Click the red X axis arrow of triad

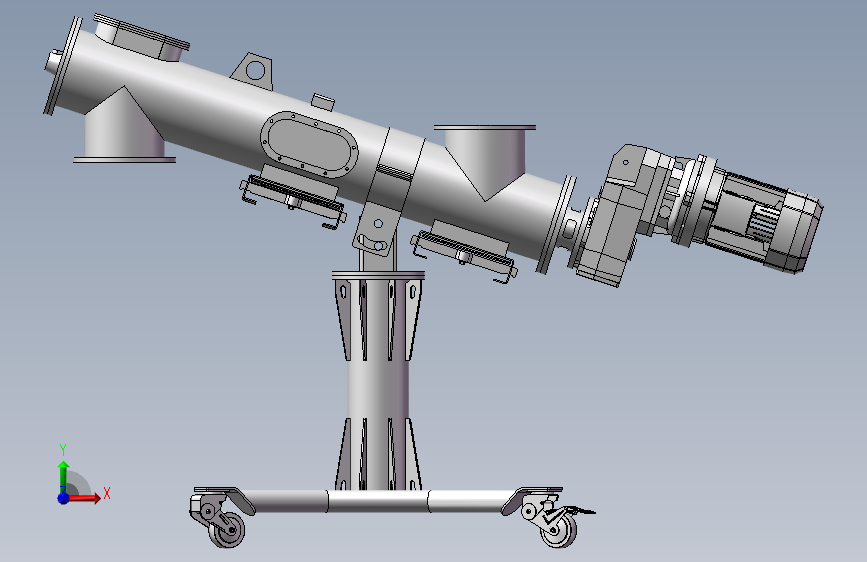[85, 498]
